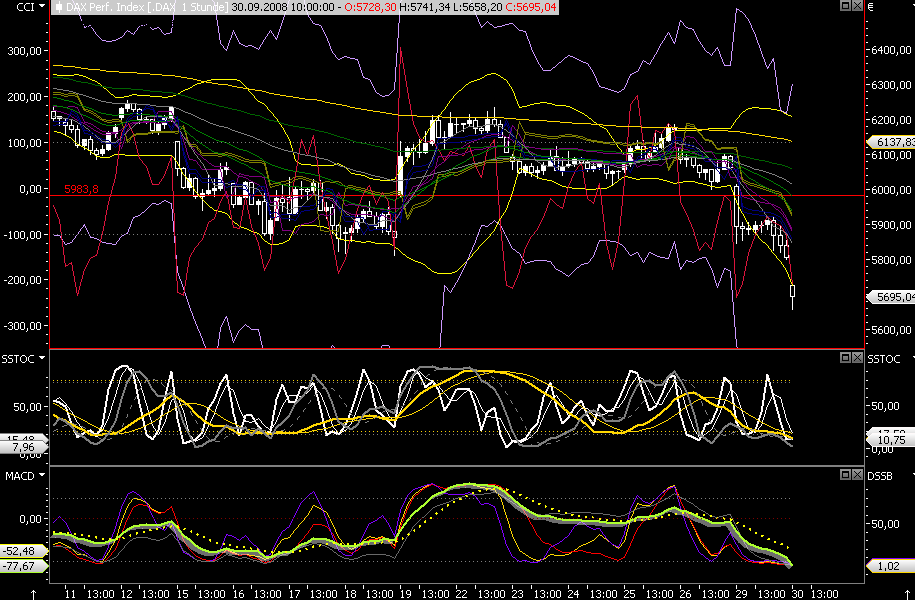Click the euro currency symbol
The height and width of the screenshot is (600, 915).
(x=870, y=7)
